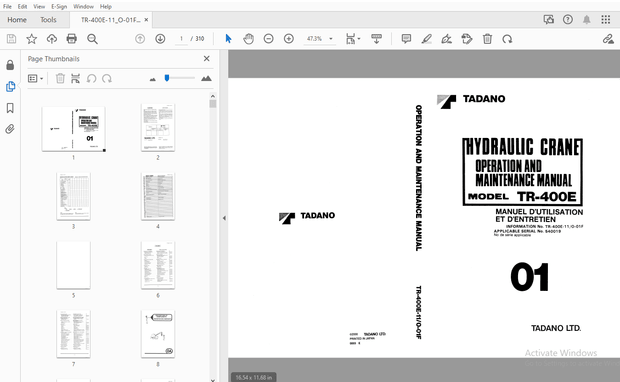The width and height of the screenshot is (620, 382).
Task: Select the TR-400E-11_O-01F document tab
Action: [x=110, y=20]
